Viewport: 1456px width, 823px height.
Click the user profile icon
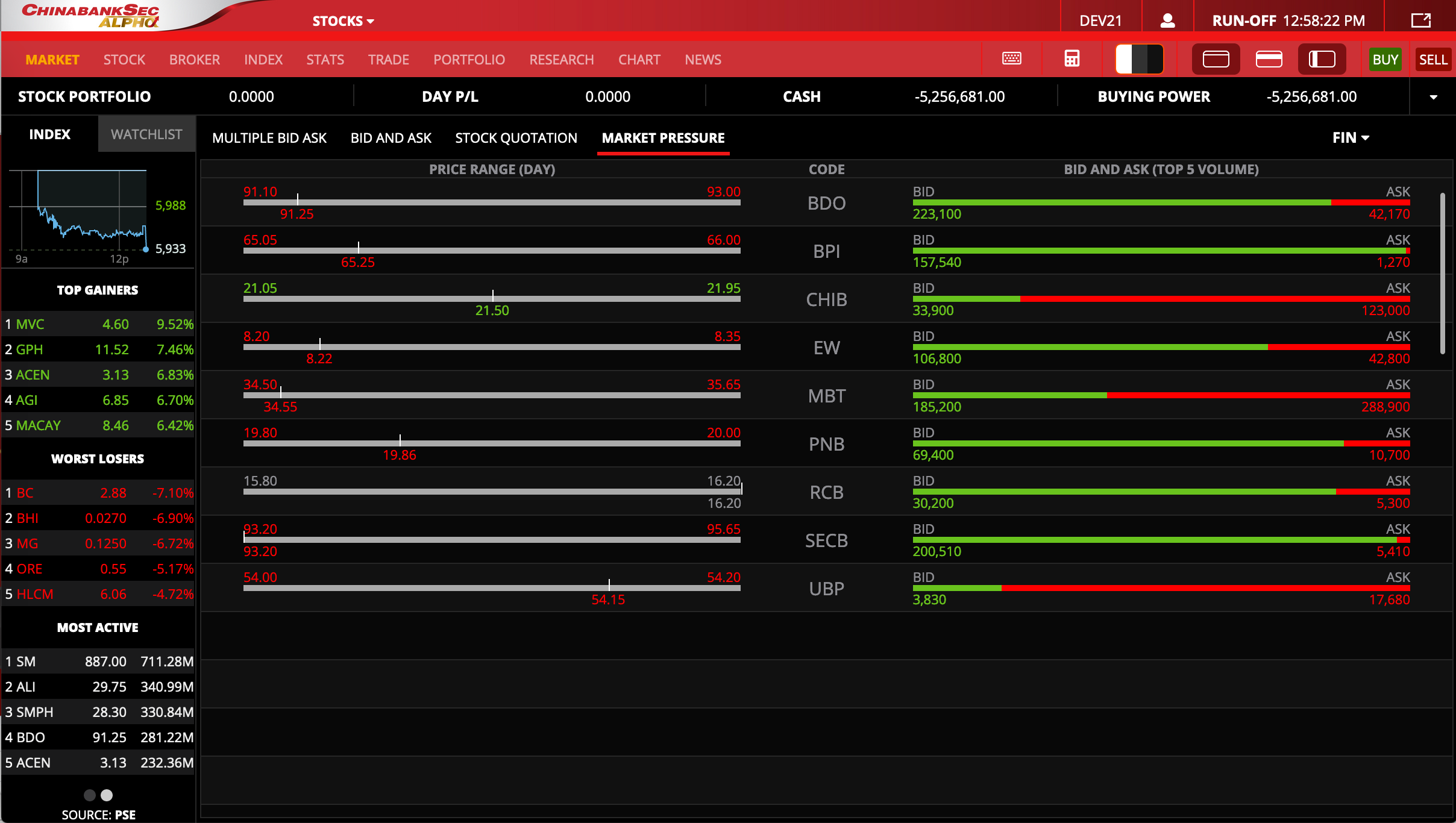coord(1168,20)
